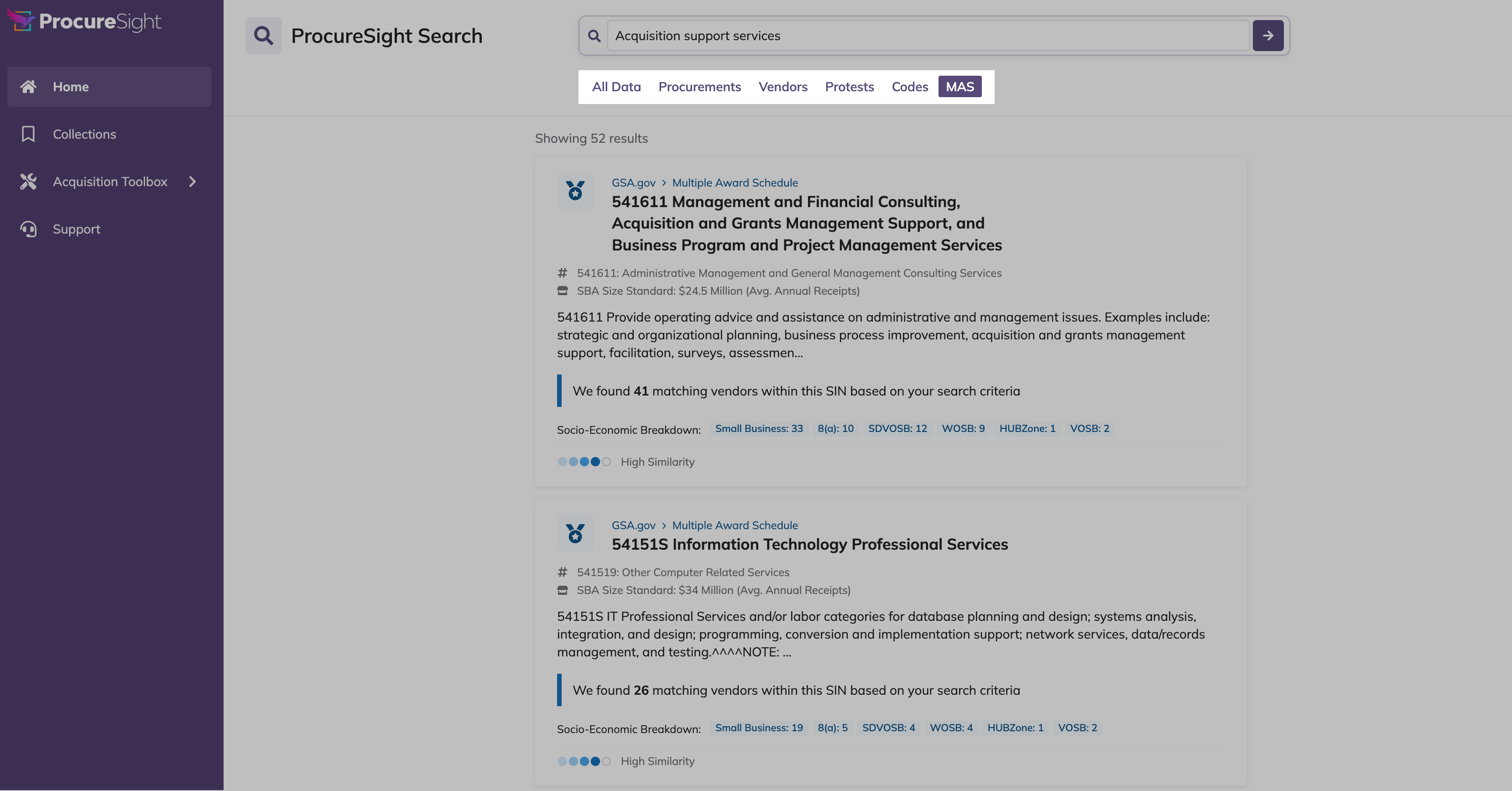Open Multiple Award Schedule link in 54151S result

[735, 526]
